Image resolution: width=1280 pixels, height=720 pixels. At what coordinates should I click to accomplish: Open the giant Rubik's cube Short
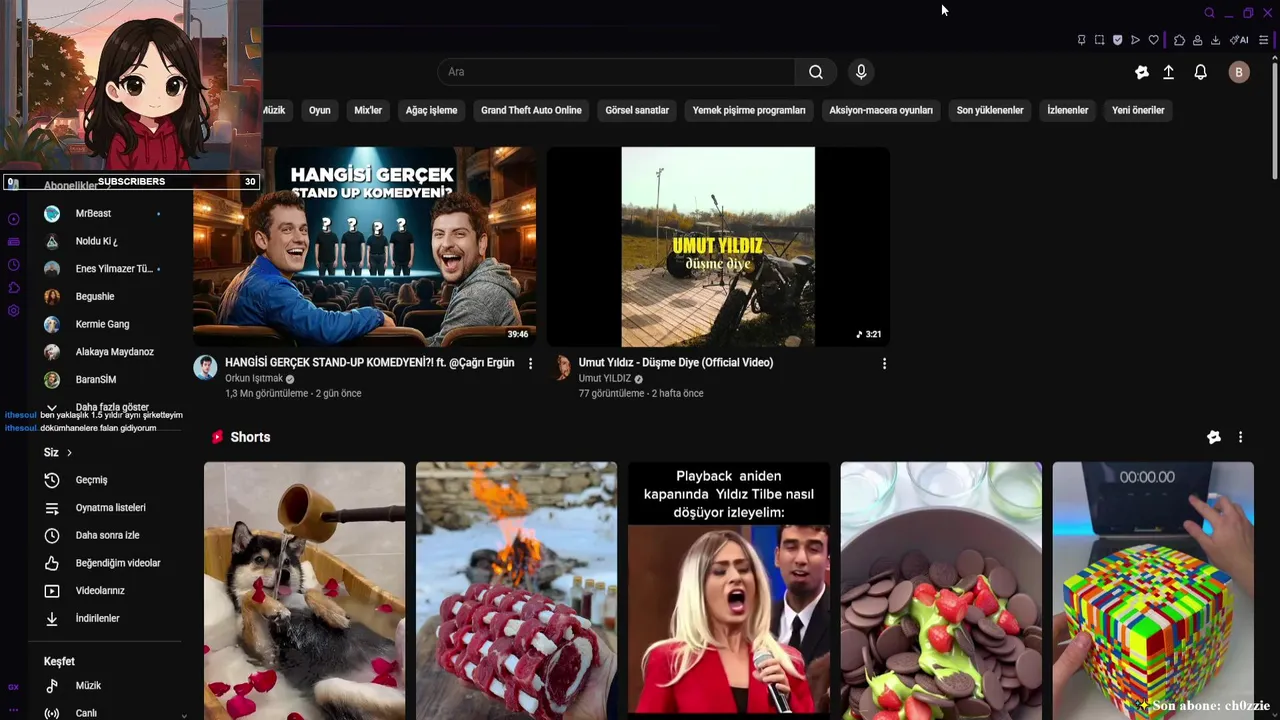(x=1153, y=590)
